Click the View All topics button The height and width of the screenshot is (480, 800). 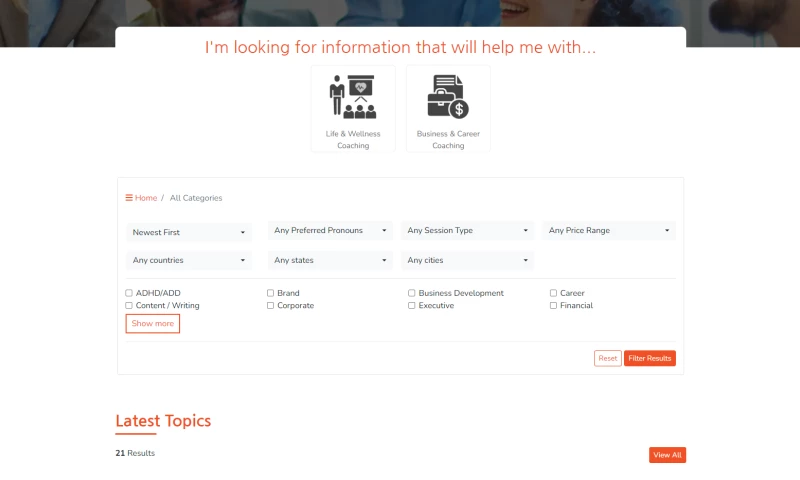[667, 455]
